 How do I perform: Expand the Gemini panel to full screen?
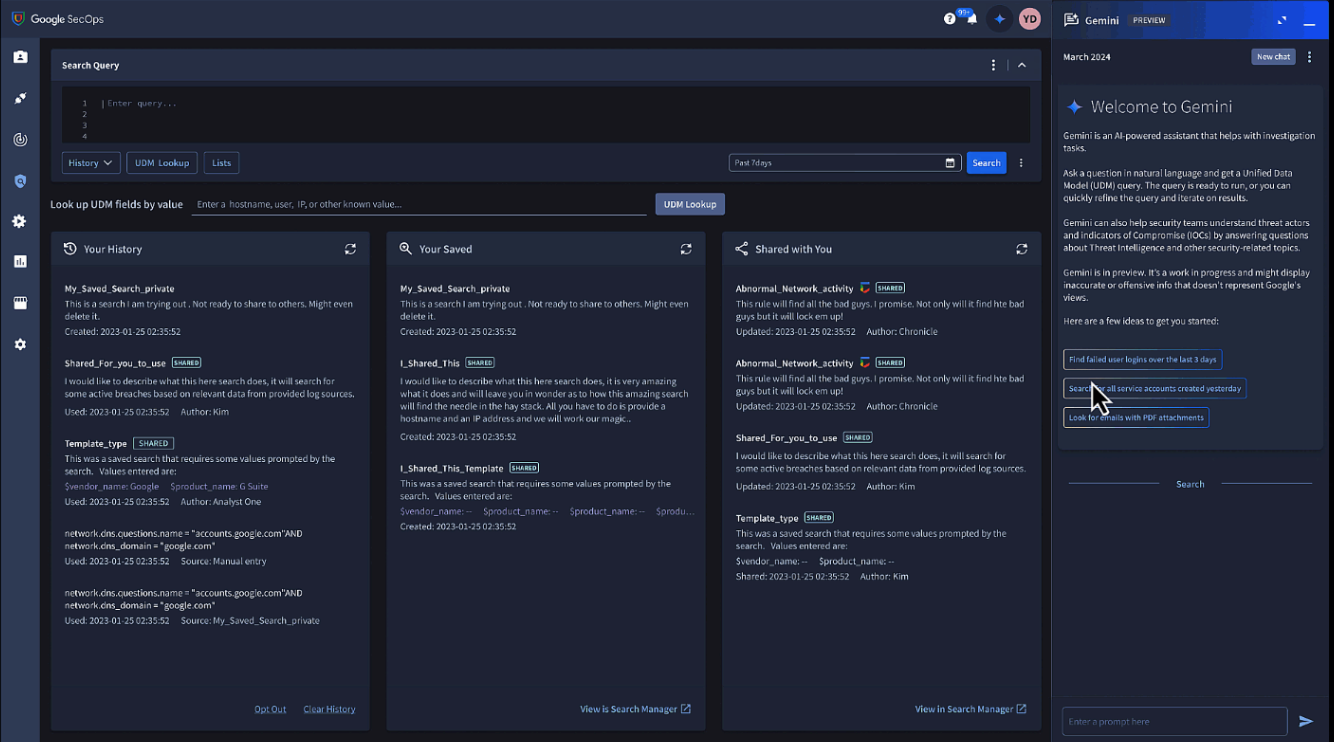pyautogui.click(x=1282, y=19)
